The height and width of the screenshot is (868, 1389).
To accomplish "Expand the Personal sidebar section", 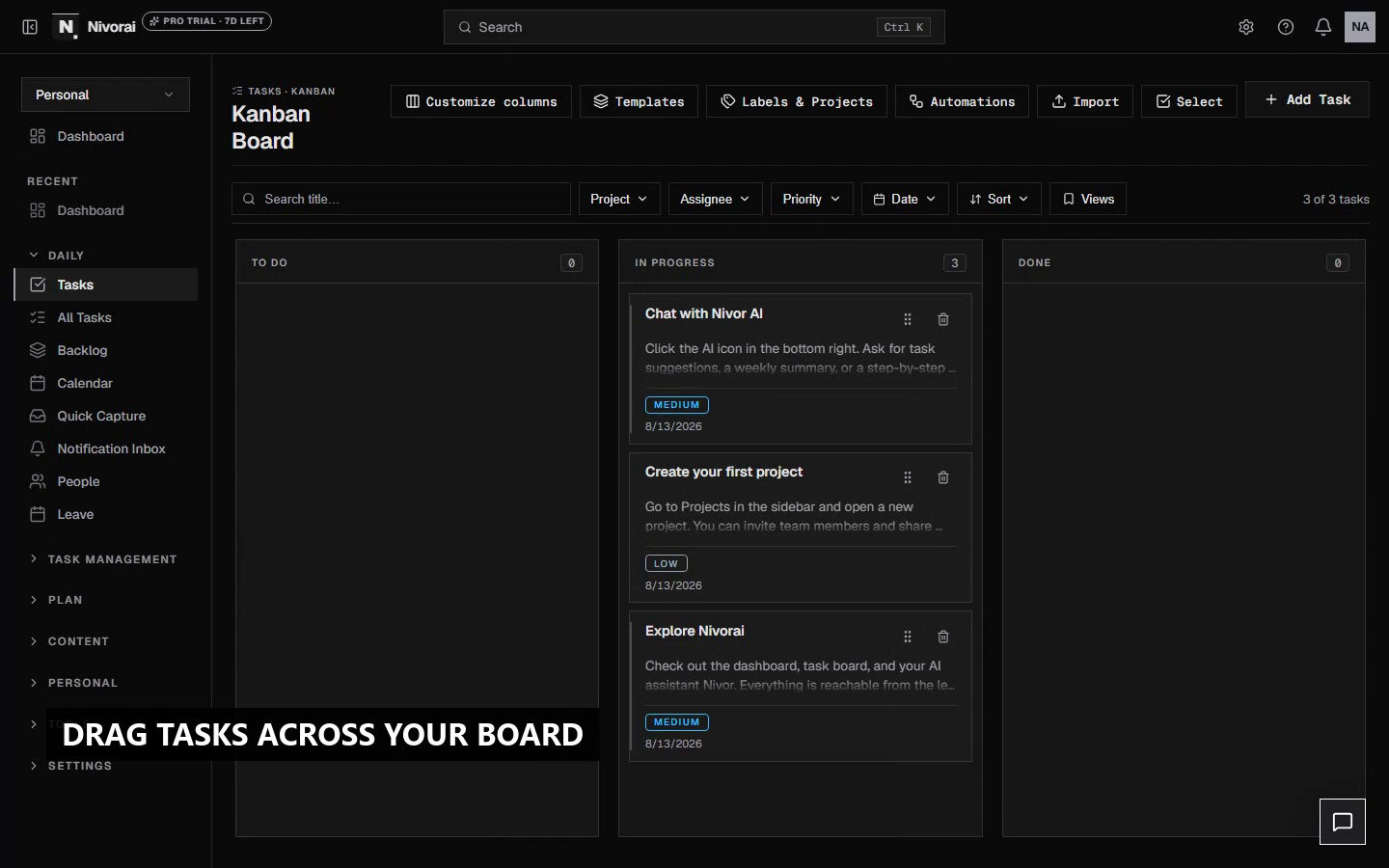I will (73, 683).
